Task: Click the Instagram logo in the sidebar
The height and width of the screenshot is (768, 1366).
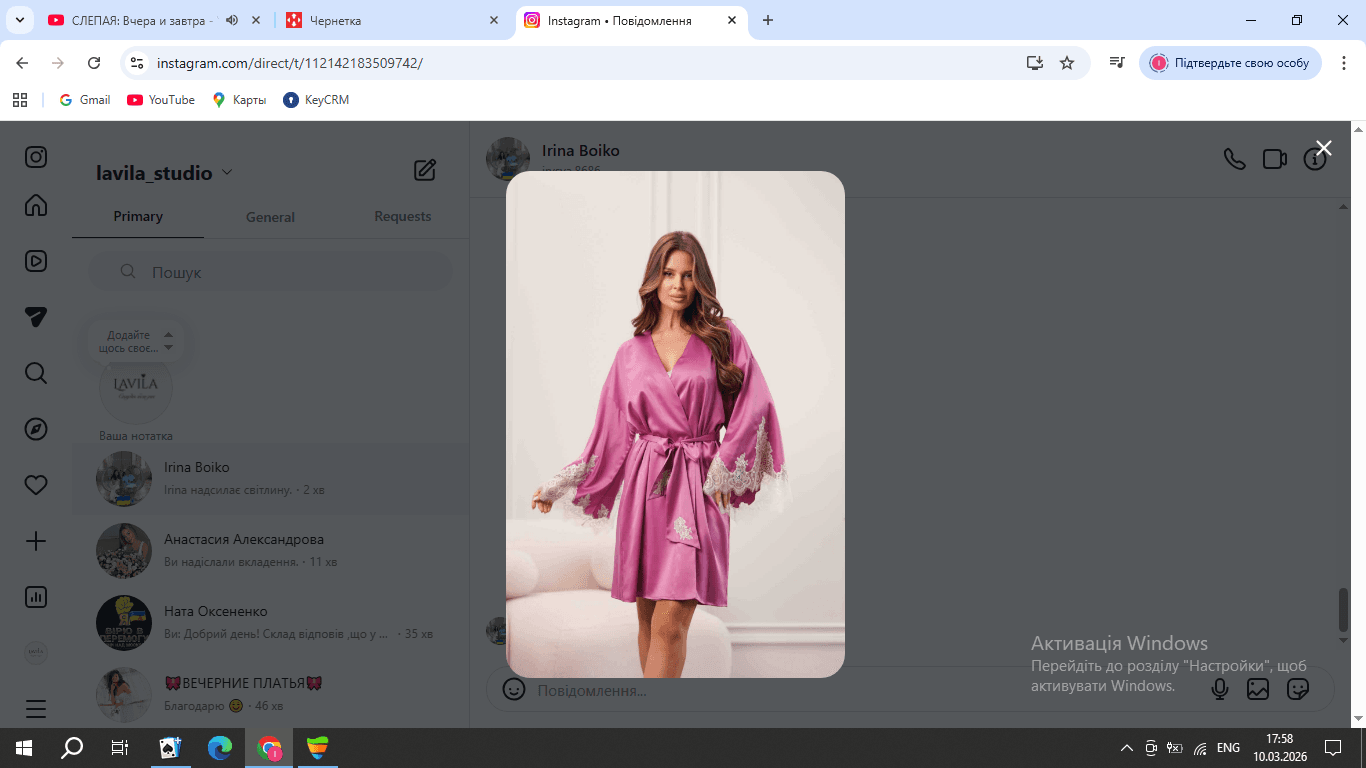Action: point(36,157)
